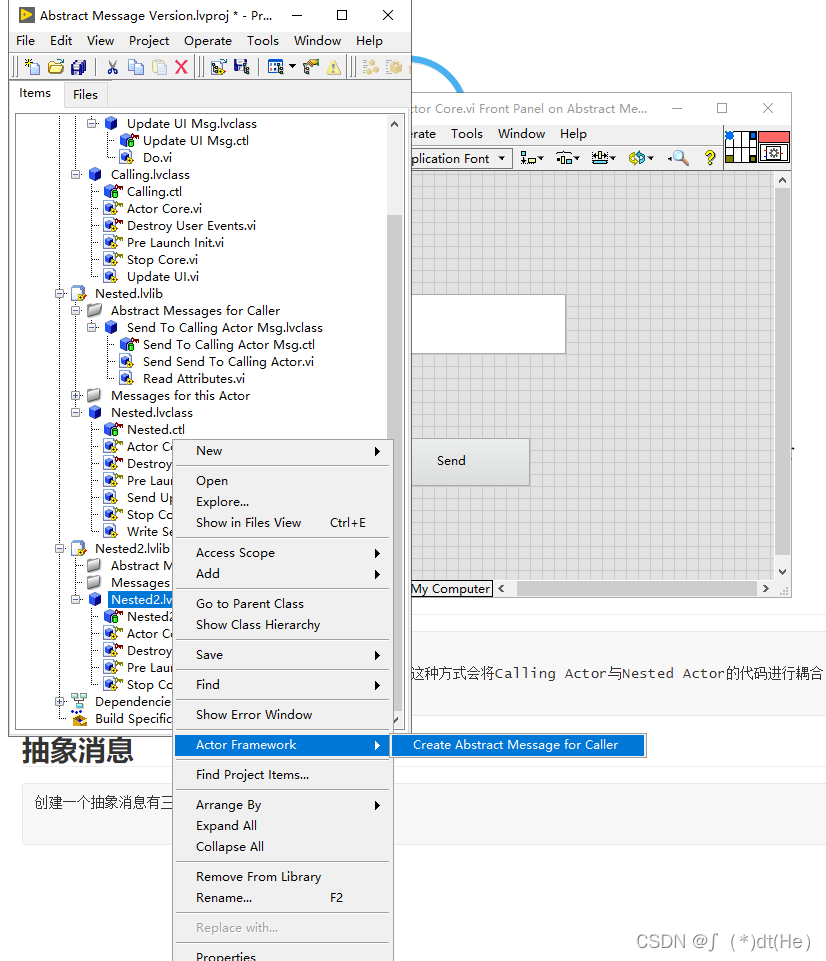Toggle Context Help with the question mark icon
This screenshot has width=826, height=961.
711,159
